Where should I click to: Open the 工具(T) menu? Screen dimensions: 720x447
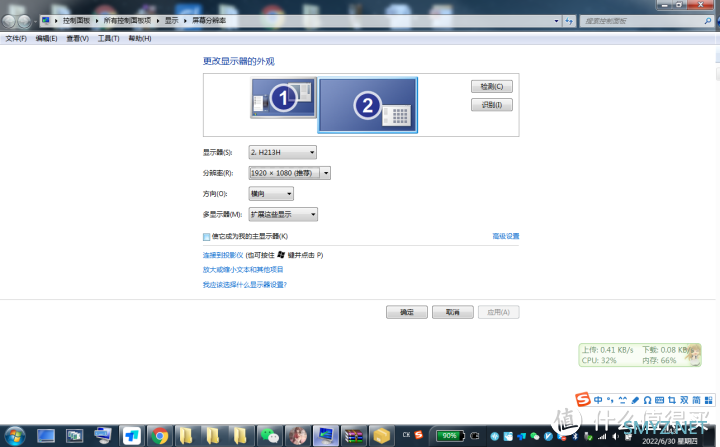coord(108,38)
